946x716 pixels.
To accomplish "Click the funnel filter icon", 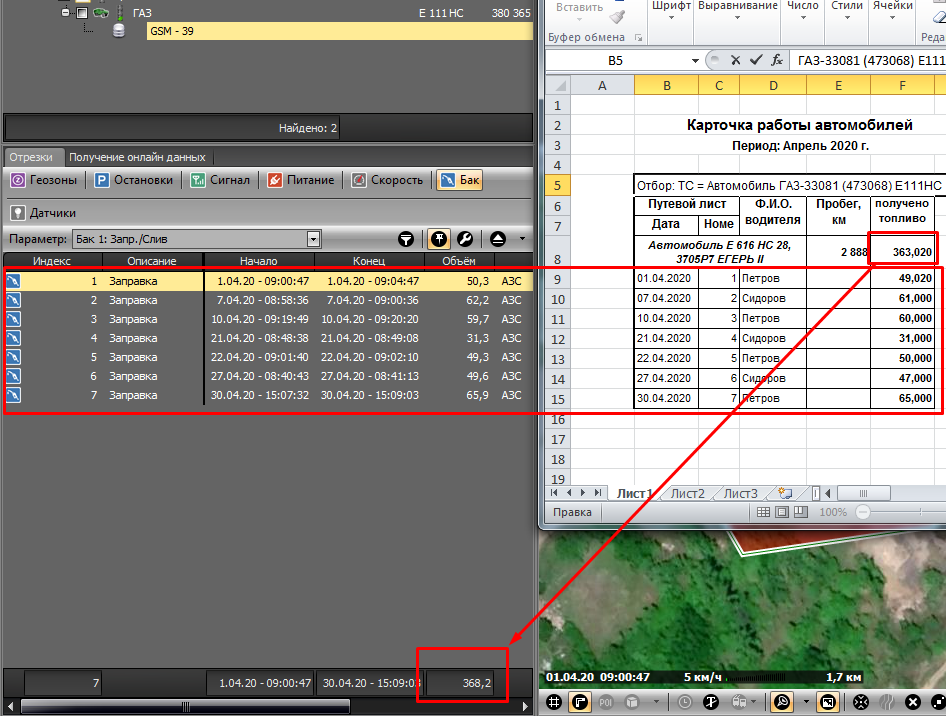I will coord(406,239).
